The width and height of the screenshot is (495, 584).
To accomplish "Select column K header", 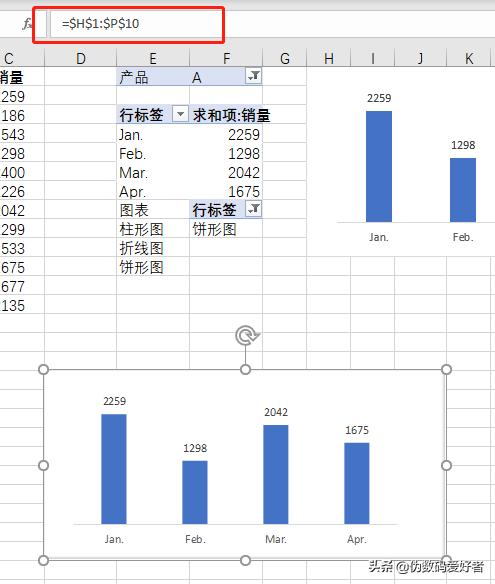I will point(470,58).
